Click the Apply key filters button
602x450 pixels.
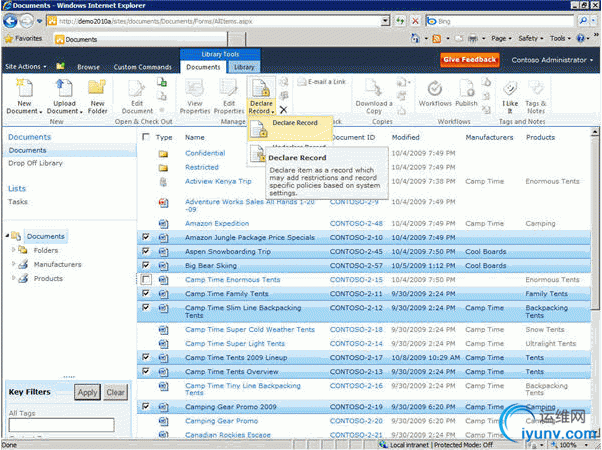(x=87, y=392)
